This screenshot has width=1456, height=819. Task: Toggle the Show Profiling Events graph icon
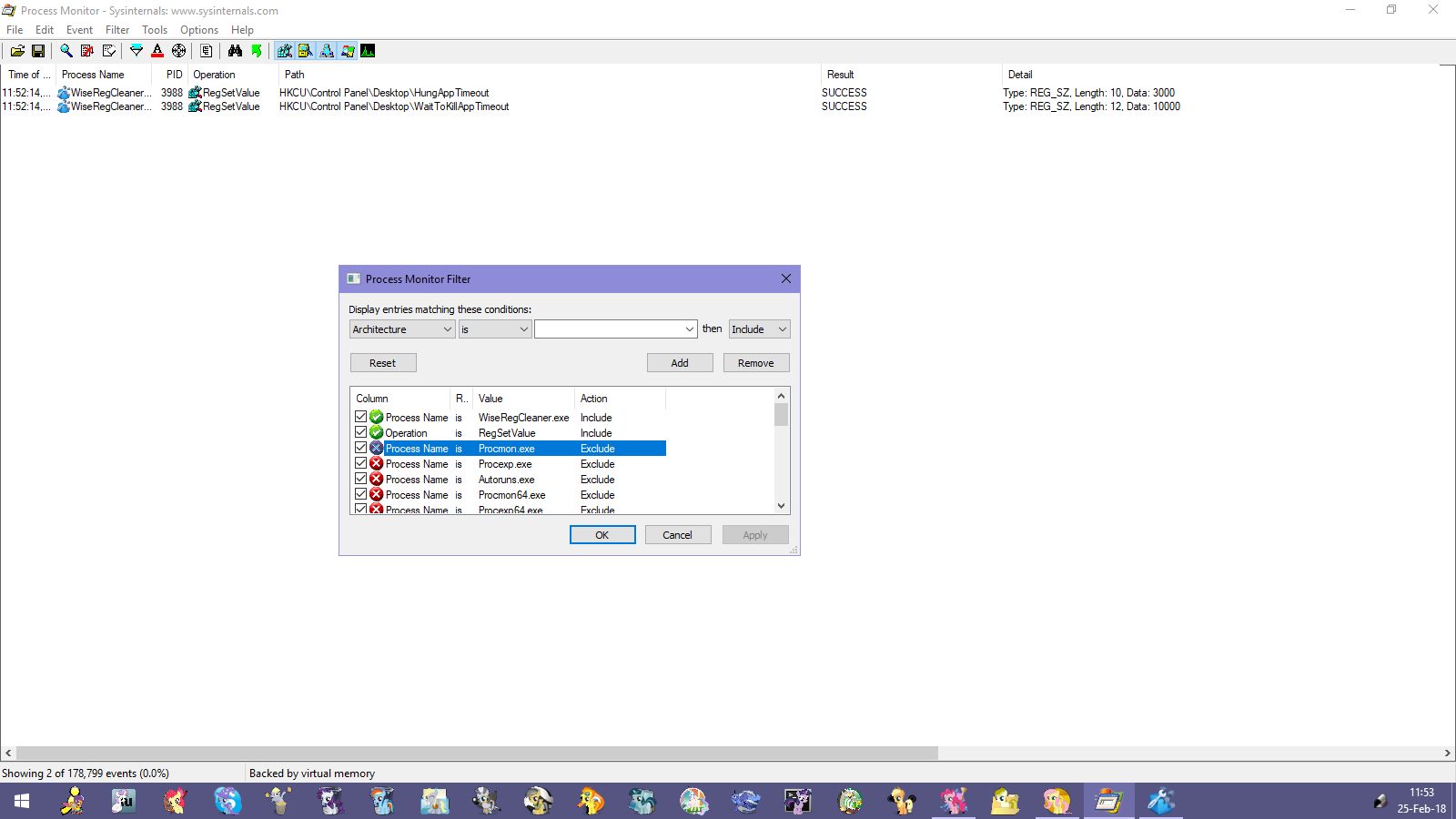369,51
